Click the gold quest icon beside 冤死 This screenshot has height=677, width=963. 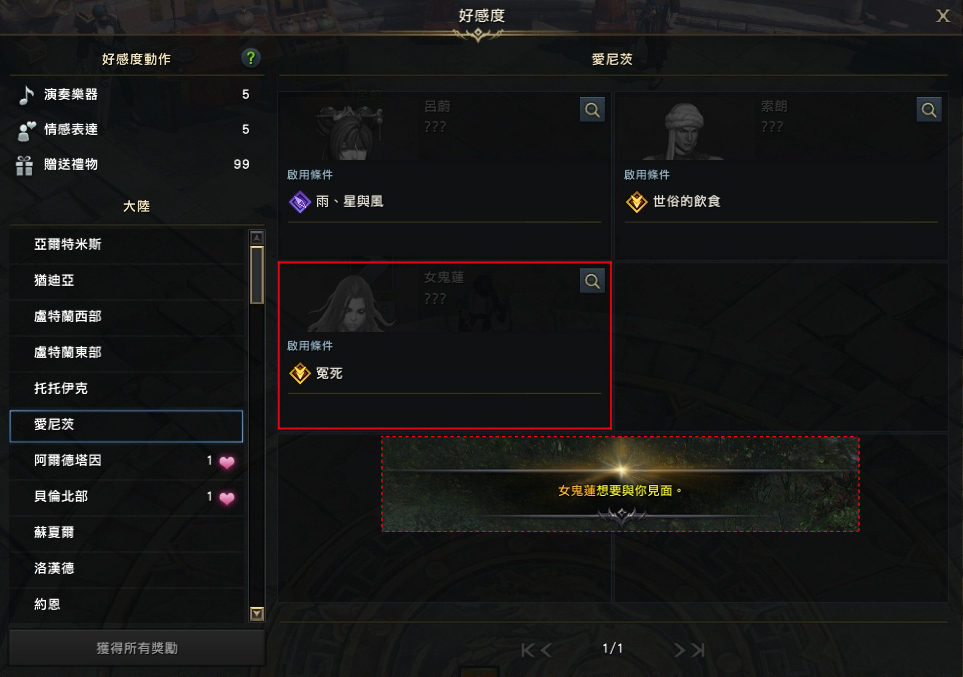click(300, 373)
